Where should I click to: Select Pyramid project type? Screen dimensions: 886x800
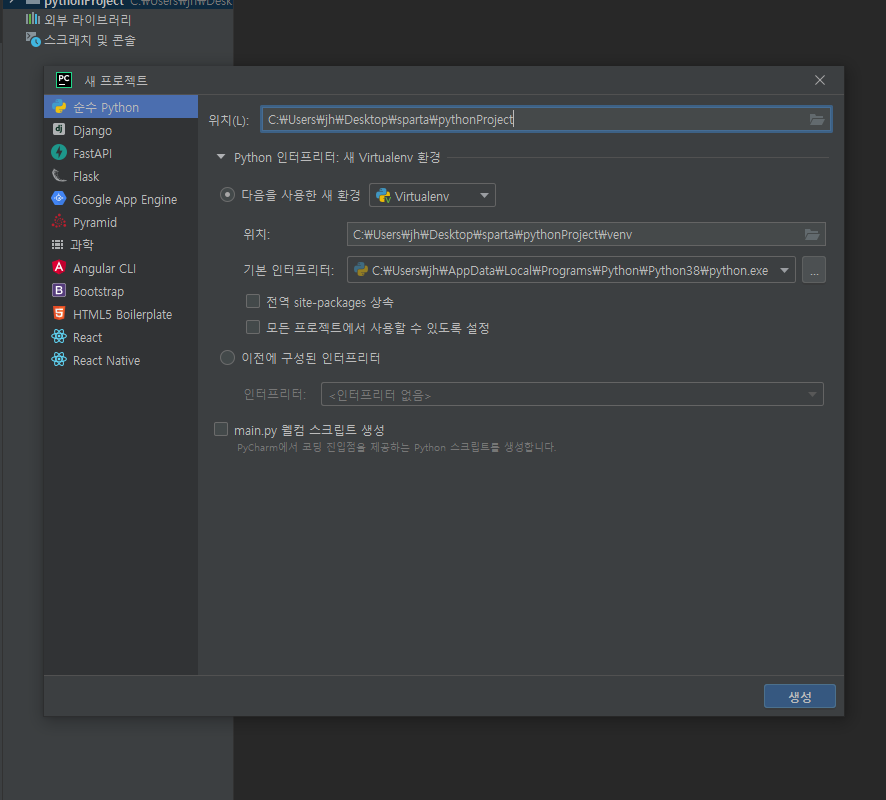[x=121, y=223]
